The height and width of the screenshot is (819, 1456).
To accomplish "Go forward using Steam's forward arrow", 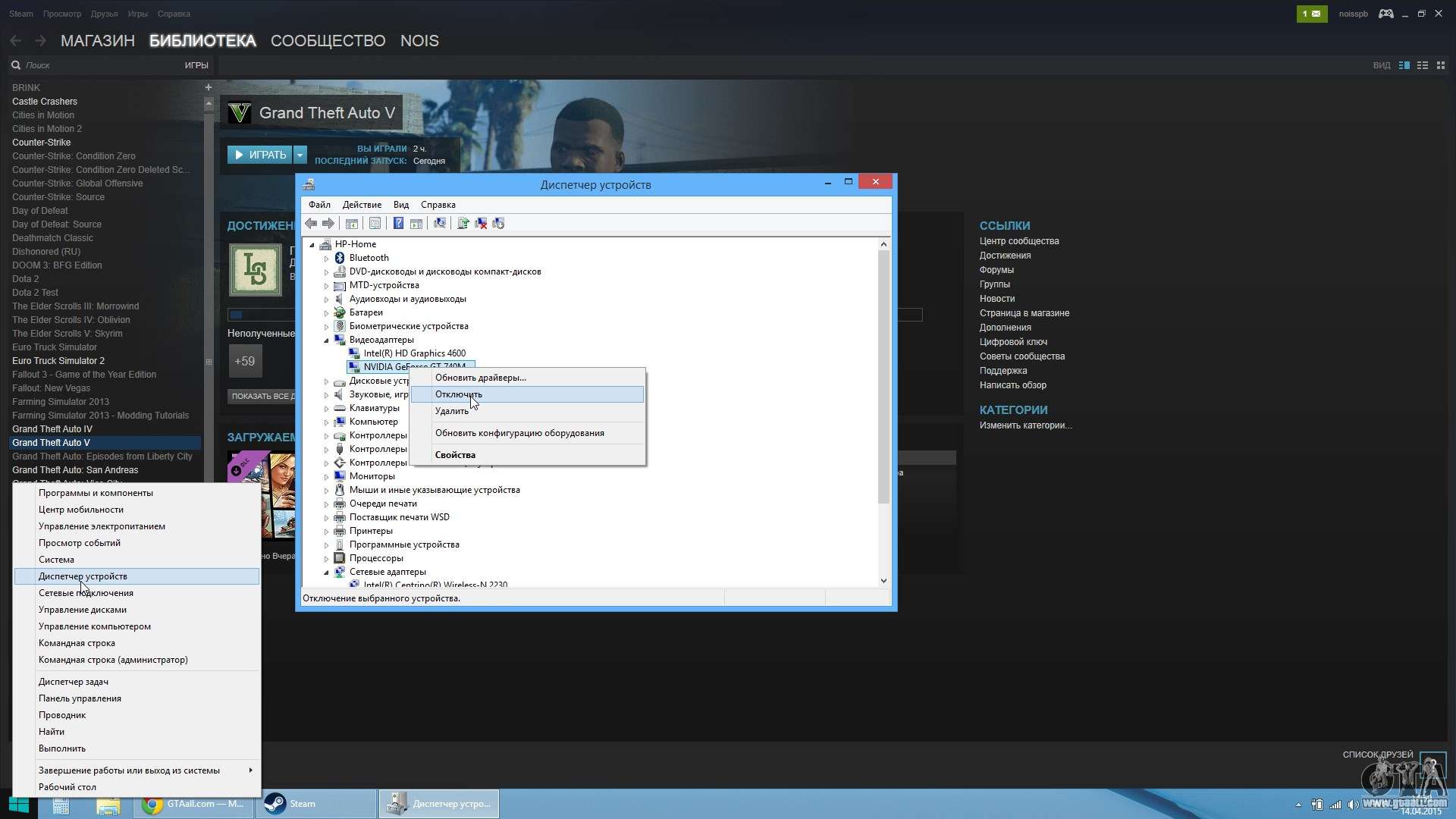I will 41,40.
